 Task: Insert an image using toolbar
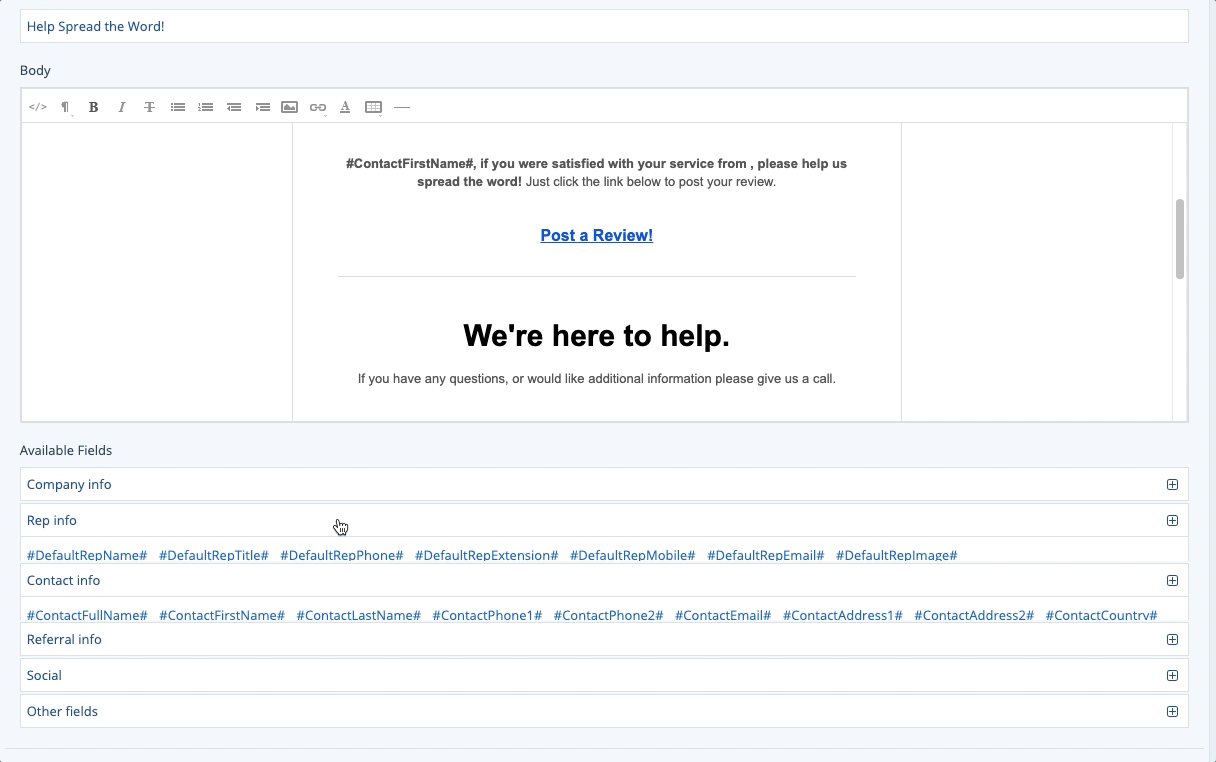(x=289, y=107)
